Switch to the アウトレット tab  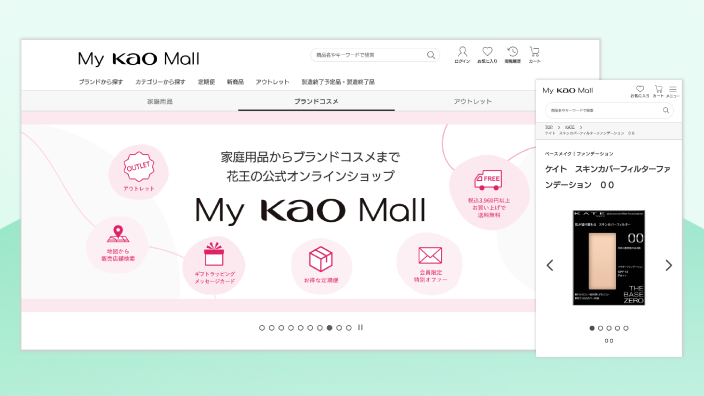coord(473,101)
